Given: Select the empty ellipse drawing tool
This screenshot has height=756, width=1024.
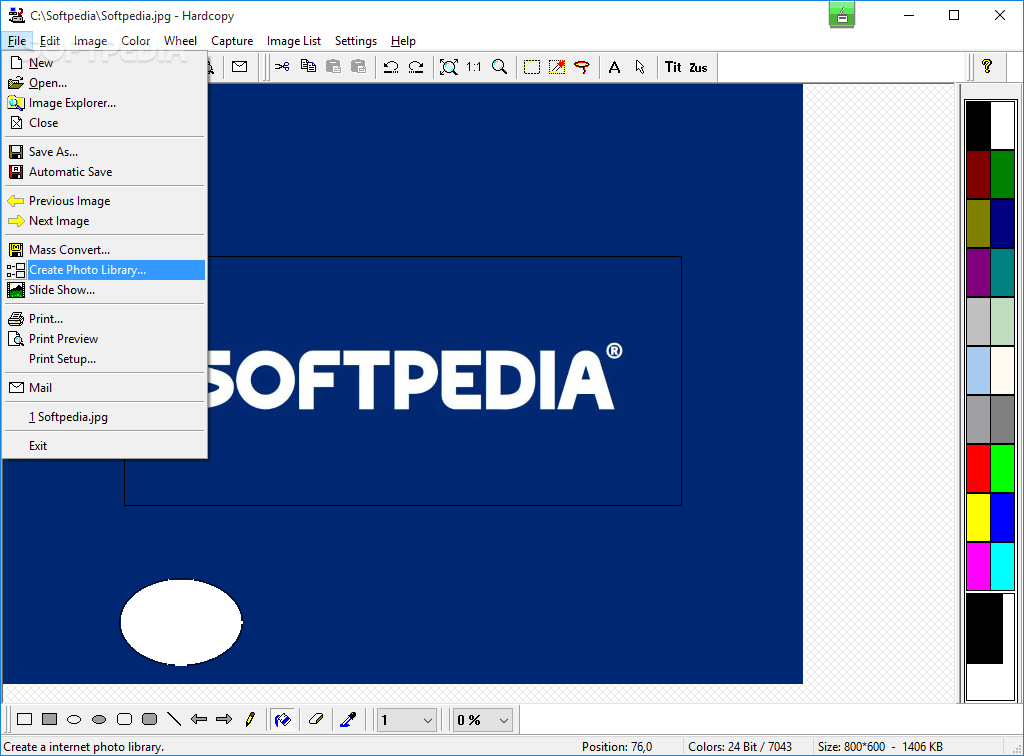Looking at the screenshot, I should pyautogui.click(x=74, y=719).
